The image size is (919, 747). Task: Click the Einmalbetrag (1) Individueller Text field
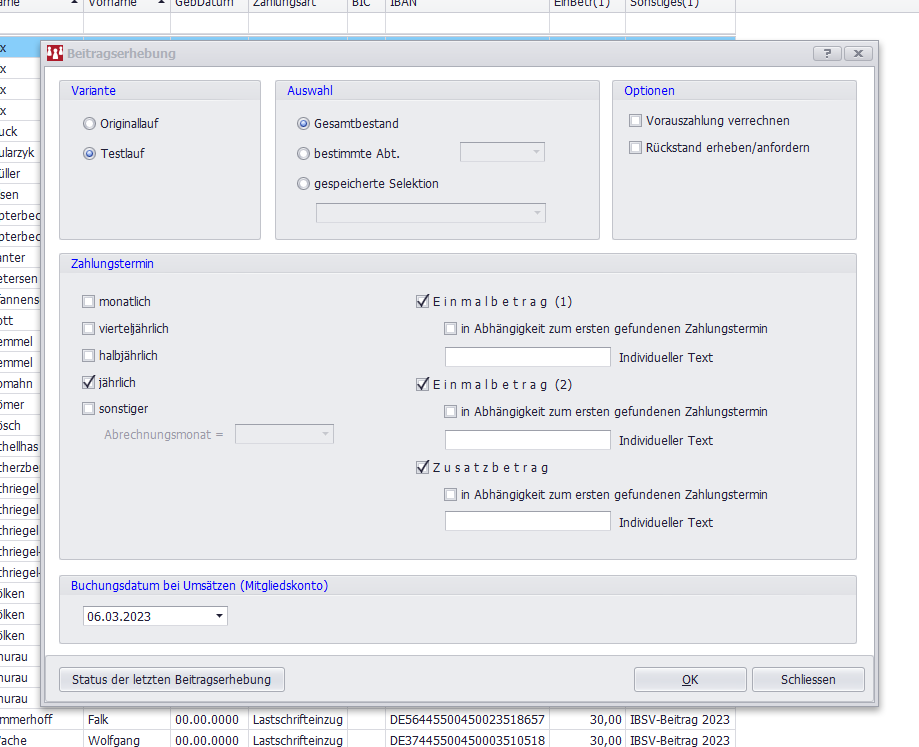pyautogui.click(x=527, y=357)
